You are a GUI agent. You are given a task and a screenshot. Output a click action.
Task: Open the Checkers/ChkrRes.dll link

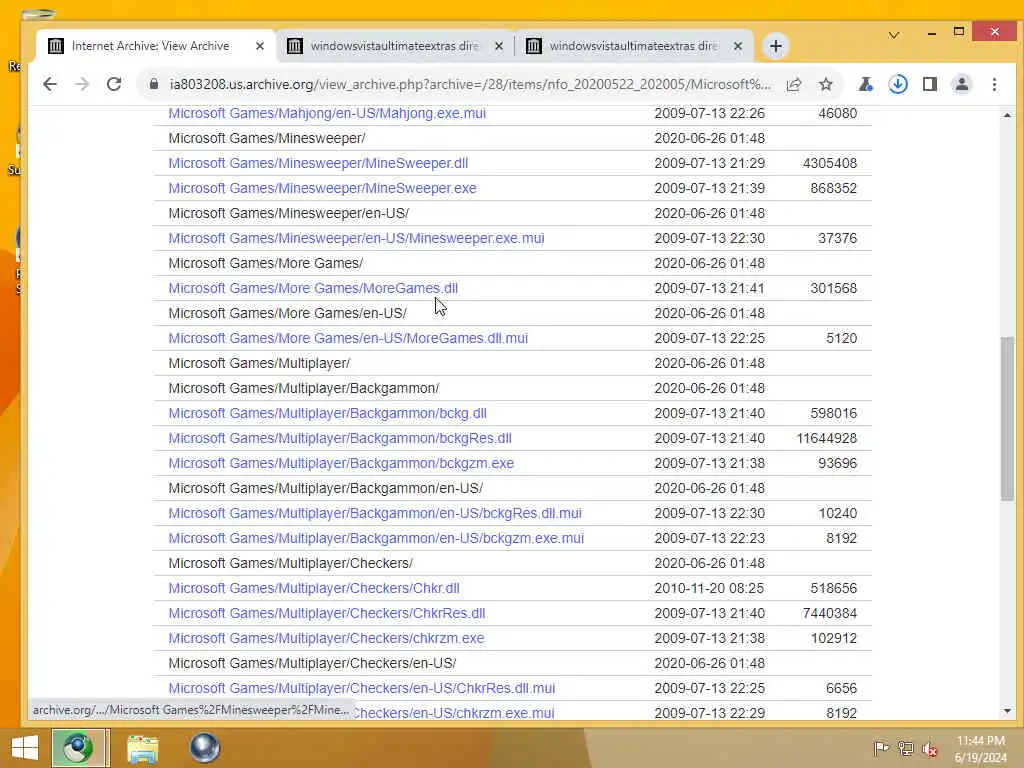327,613
